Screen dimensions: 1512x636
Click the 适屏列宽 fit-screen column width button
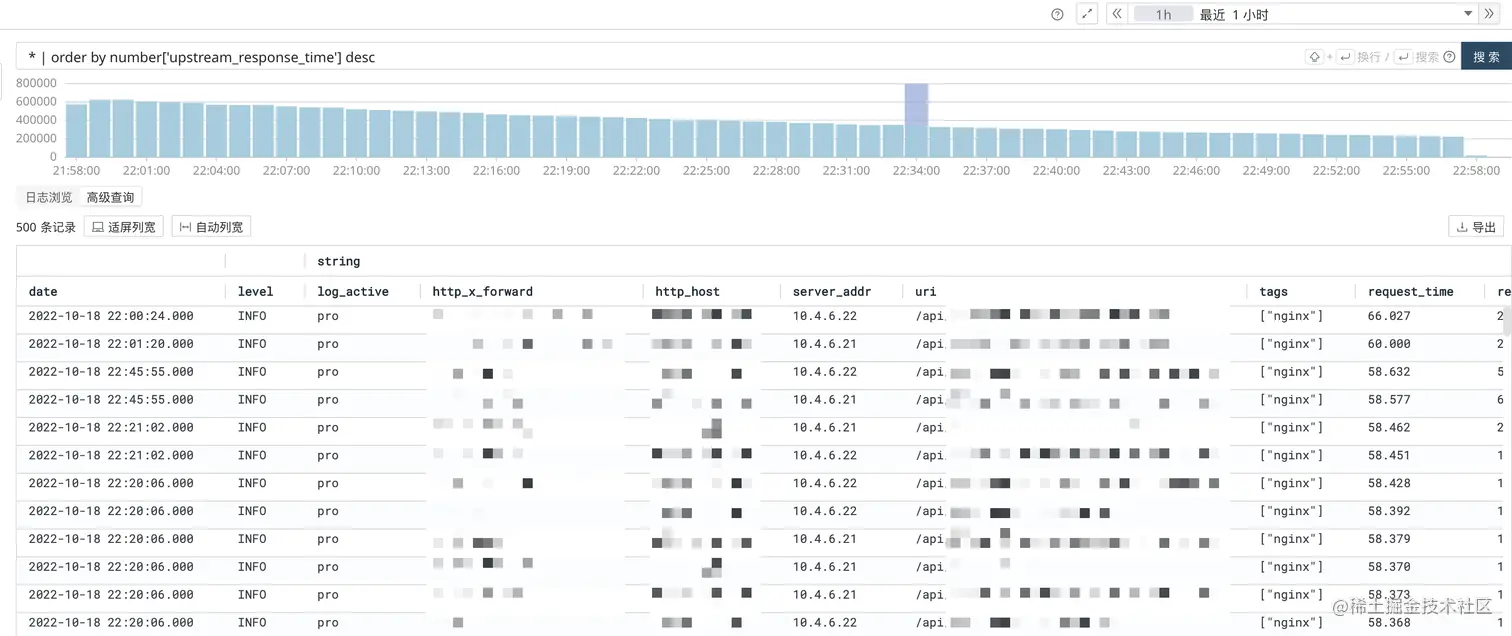(x=124, y=227)
